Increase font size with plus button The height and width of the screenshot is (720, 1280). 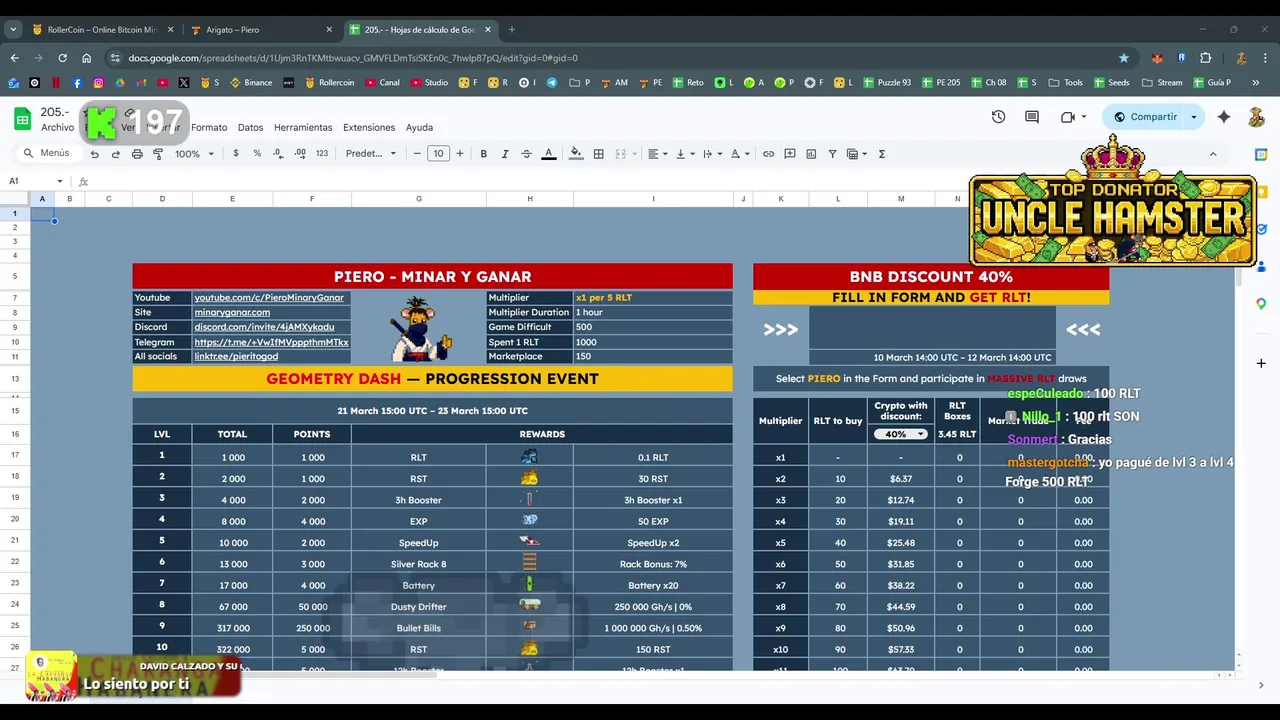point(460,154)
